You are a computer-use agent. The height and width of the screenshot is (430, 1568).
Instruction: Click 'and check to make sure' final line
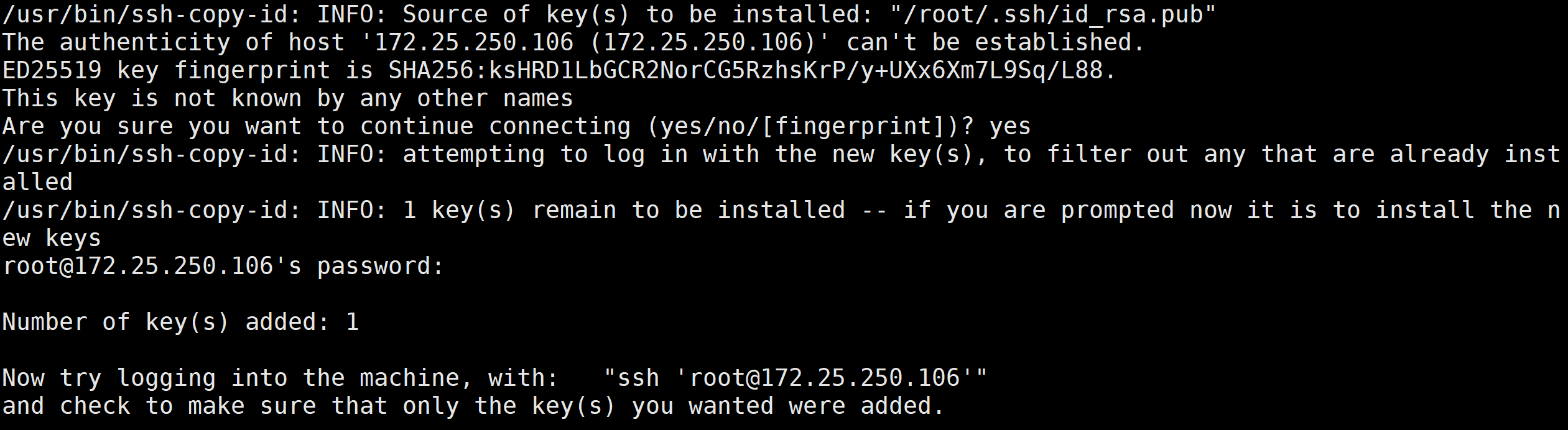click(x=473, y=406)
